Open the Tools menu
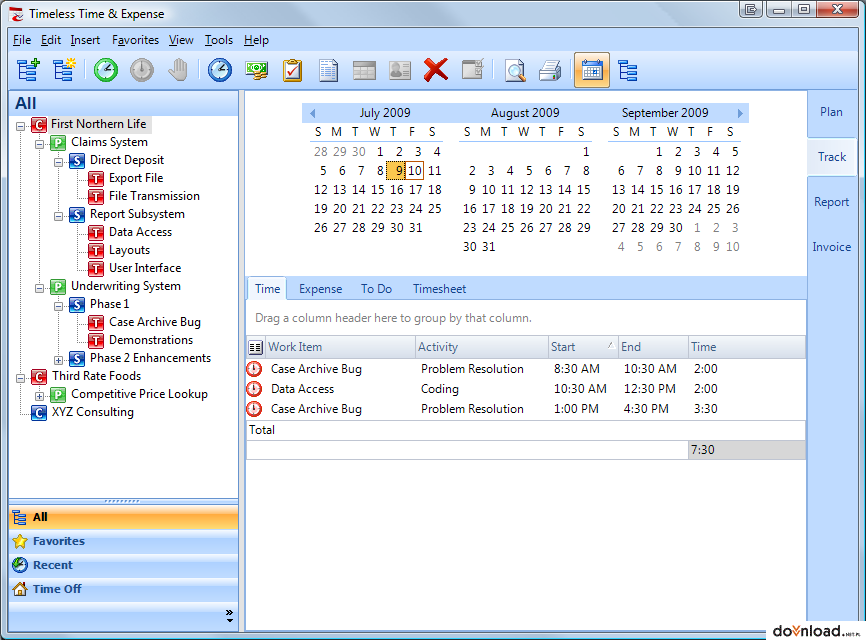 219,40
